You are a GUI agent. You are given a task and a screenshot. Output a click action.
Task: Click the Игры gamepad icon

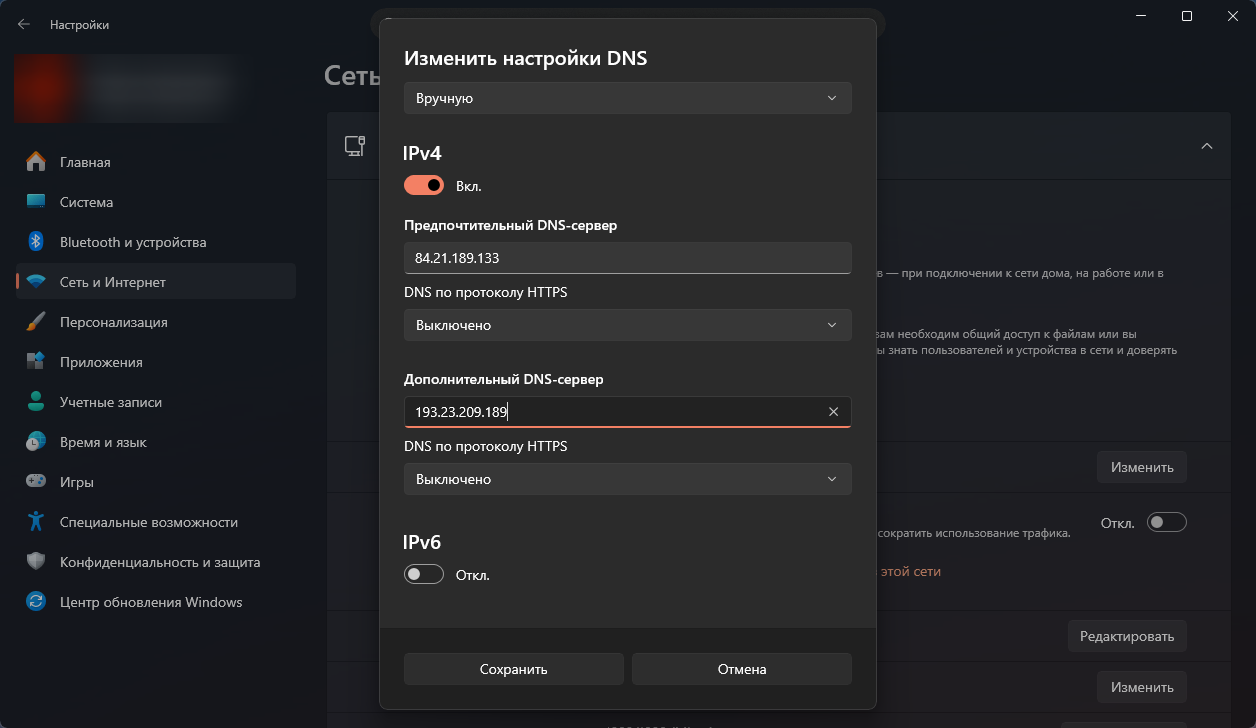click(36, 482)
